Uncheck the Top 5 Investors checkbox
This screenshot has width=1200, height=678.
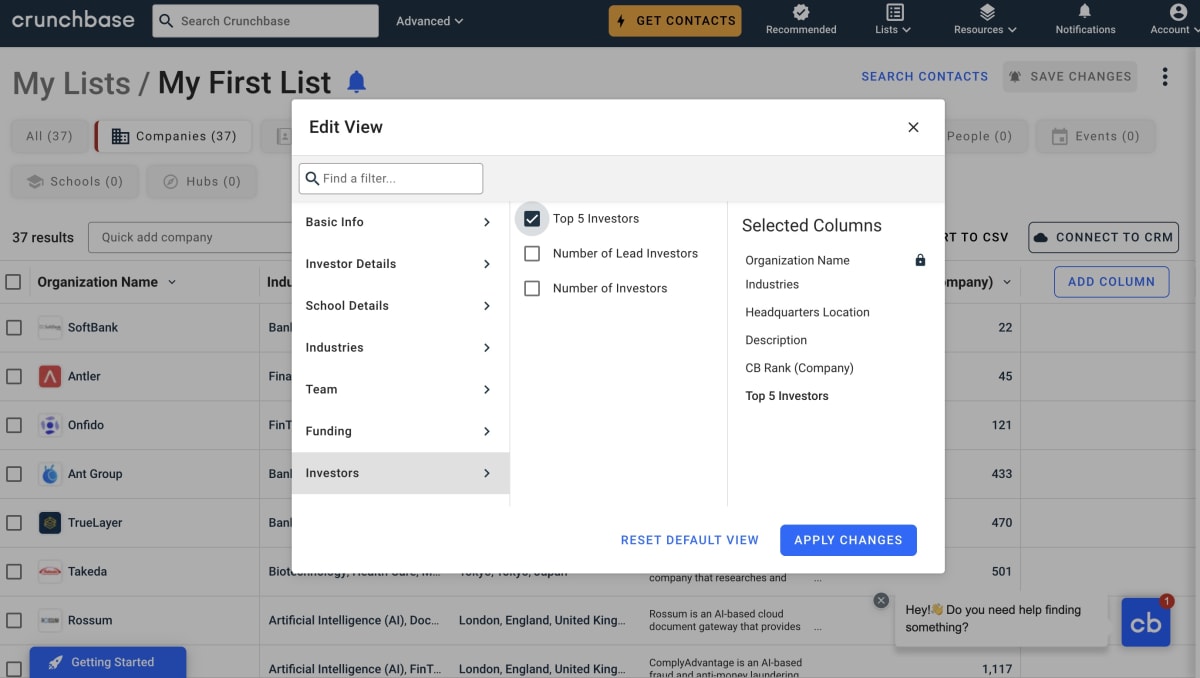[532, 218]
